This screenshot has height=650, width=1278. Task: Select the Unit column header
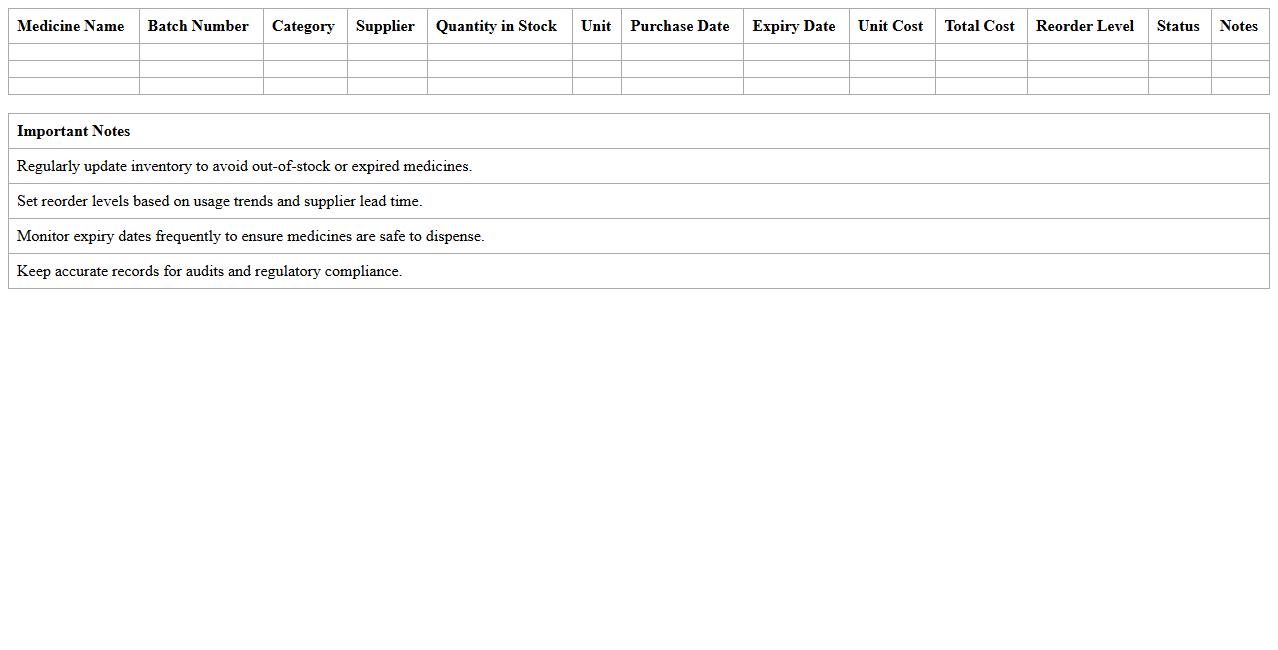point(596,26)
